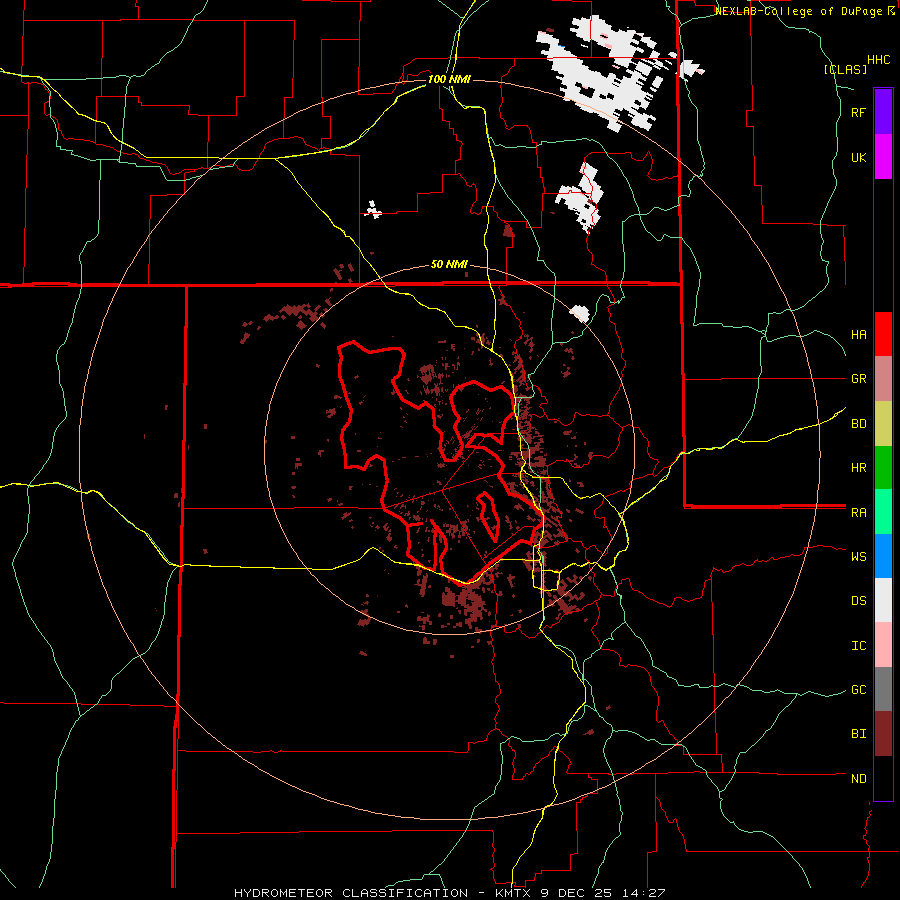
Task: Click the 100 NMI range ring label
Action: point(449,79)
